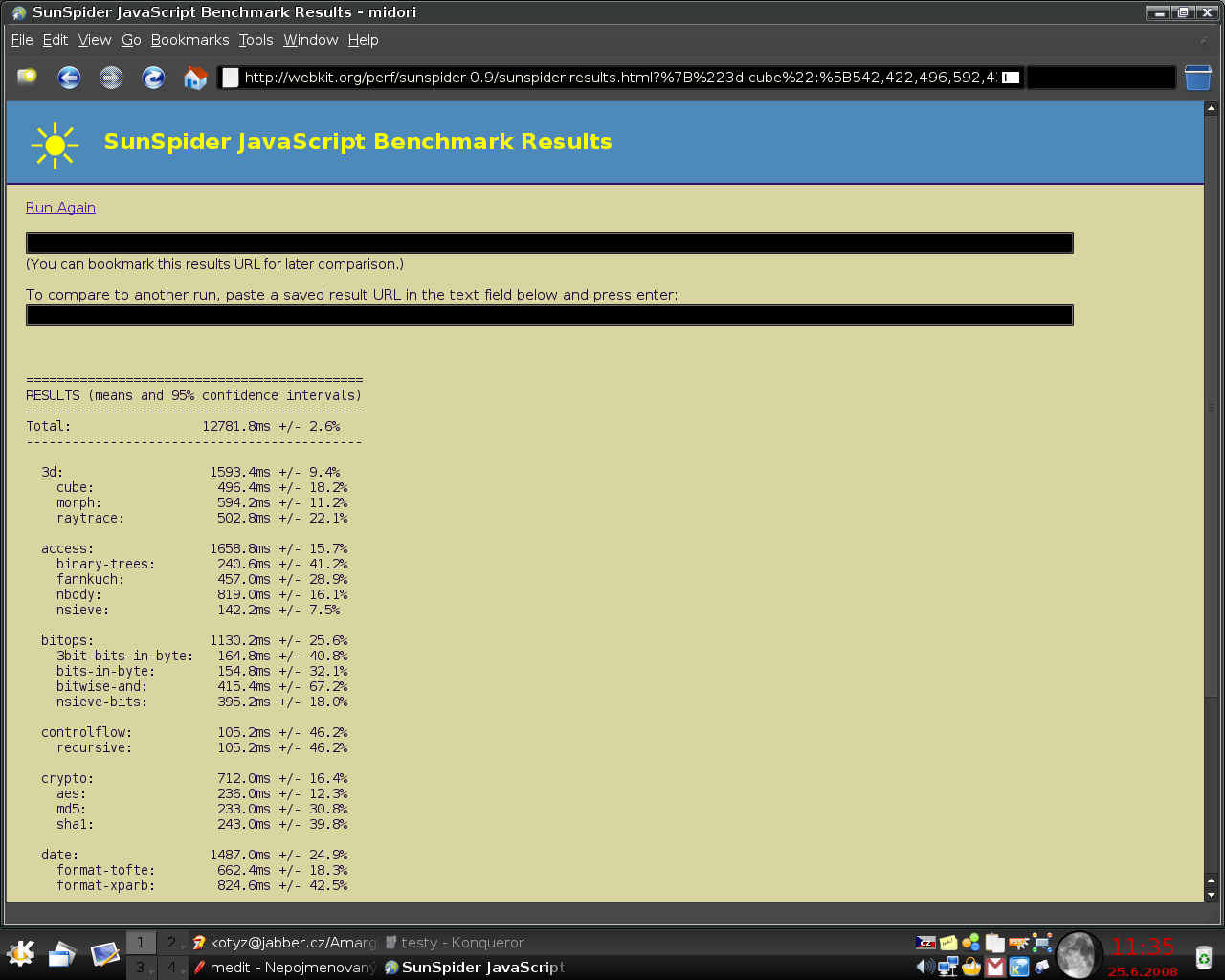Click the new tab icon in toolbar
Image resolution: width=1225 pixels, height=980 pixels.
(x=27, y=77)
